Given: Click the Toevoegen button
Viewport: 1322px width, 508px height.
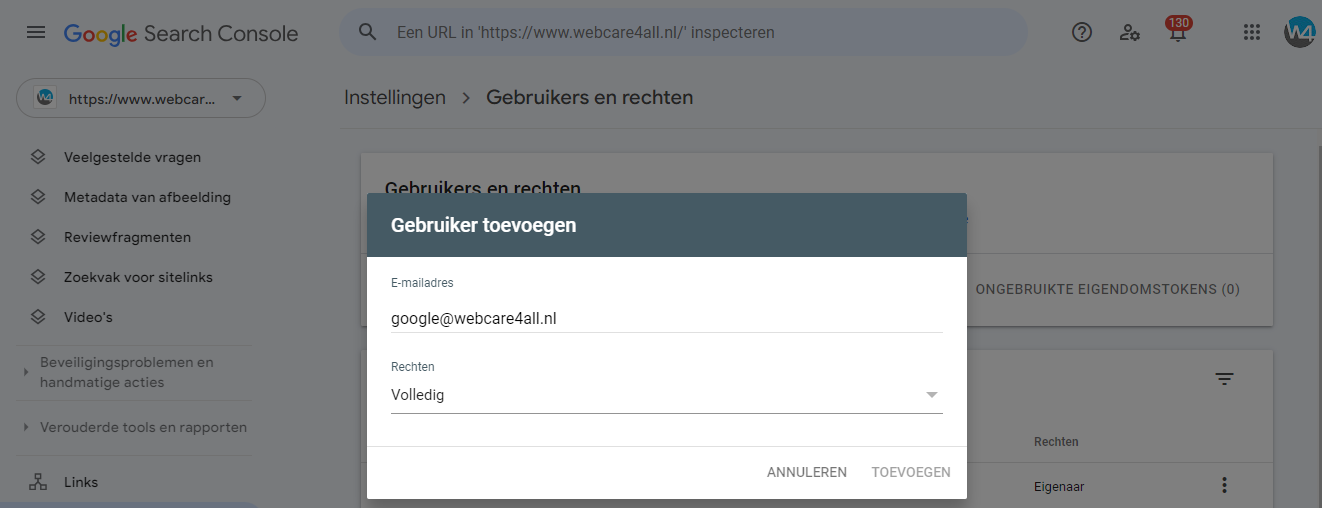Looking at the screenshot, I should 911,472.
